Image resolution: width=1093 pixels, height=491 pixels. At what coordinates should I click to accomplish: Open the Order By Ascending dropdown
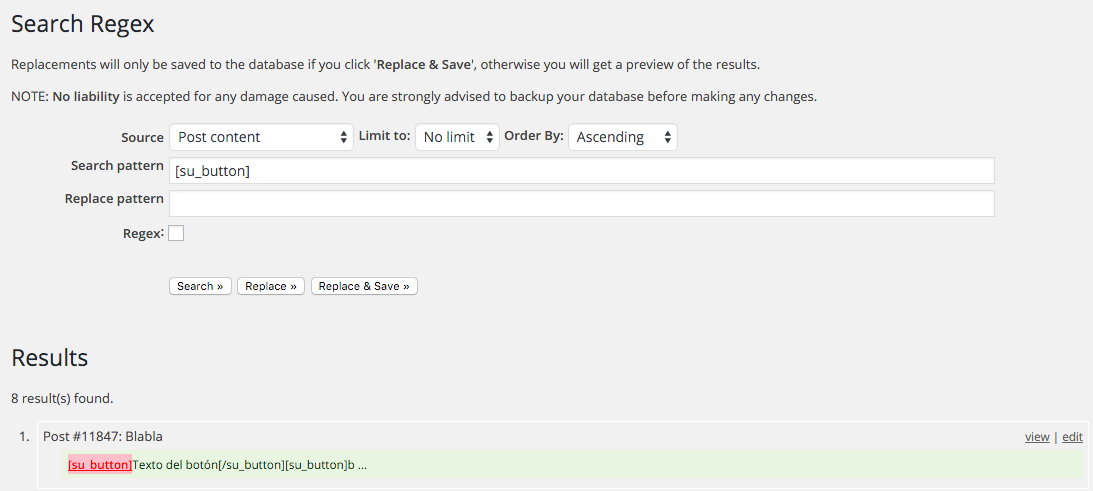tap(622, 137)
